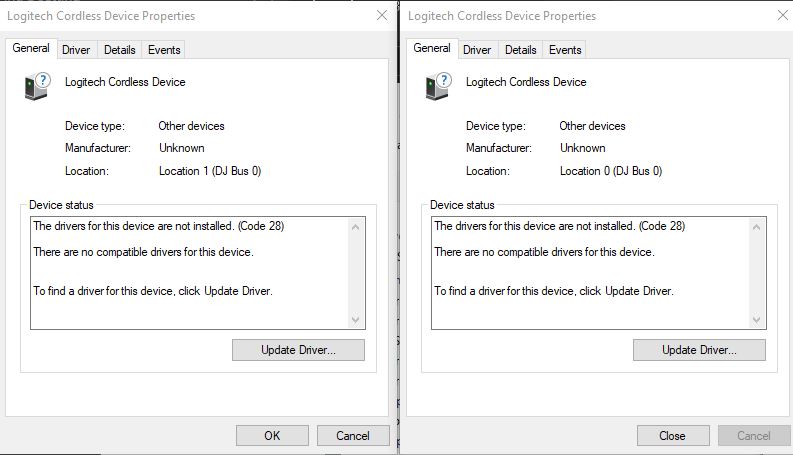
Task: Close the right Properties window with X
Action: (783, 16)
